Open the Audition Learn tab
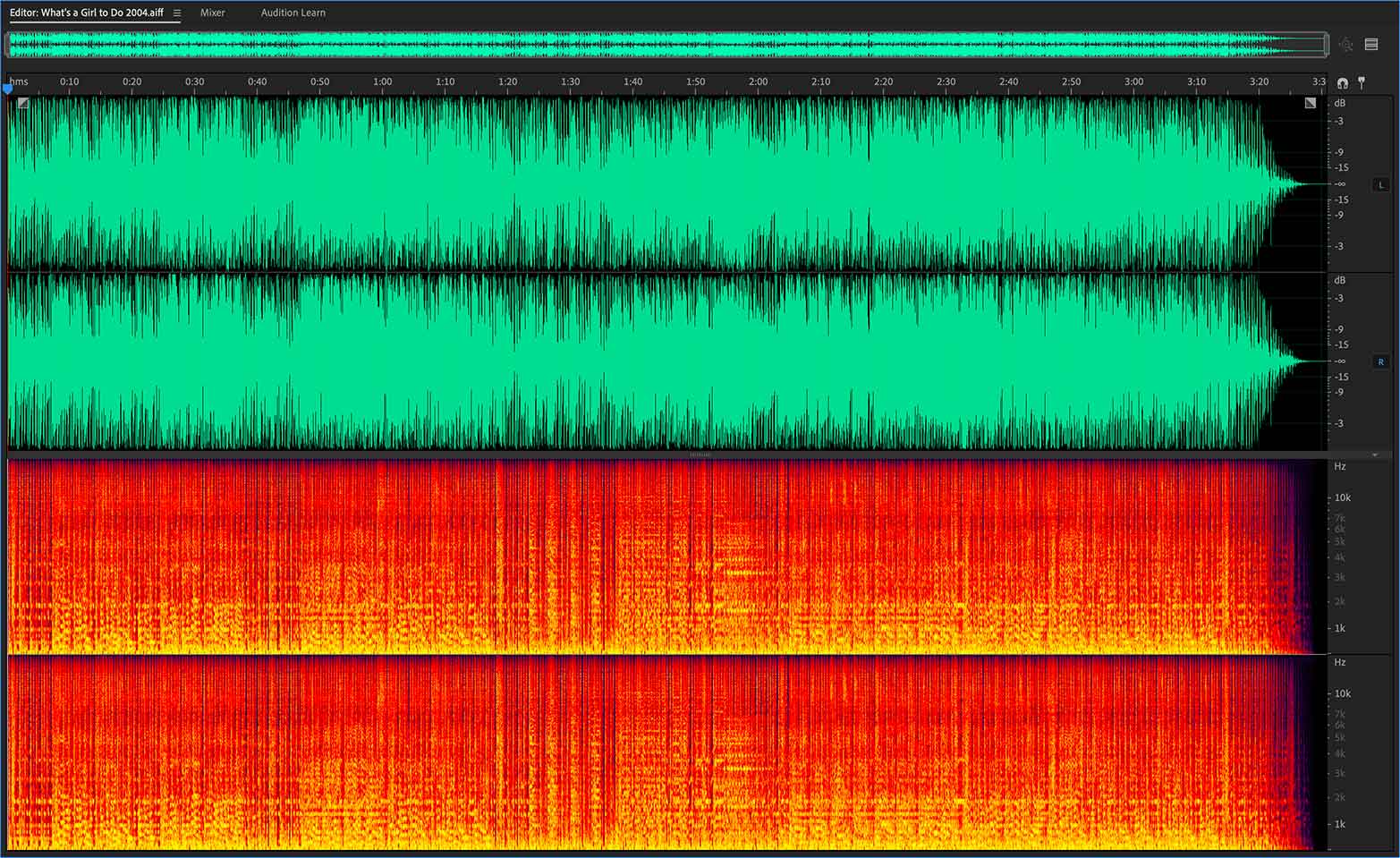 (x=293, y=13)
